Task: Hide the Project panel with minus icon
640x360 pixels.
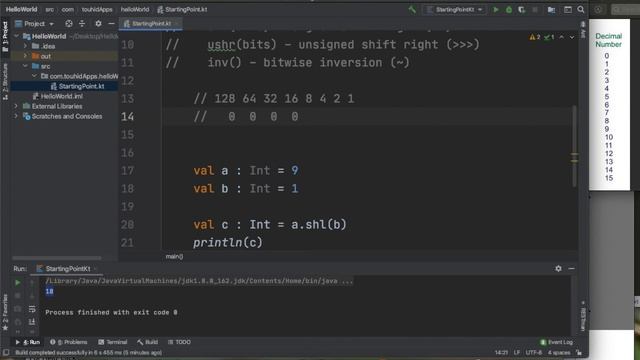Action: coord(111,24)
